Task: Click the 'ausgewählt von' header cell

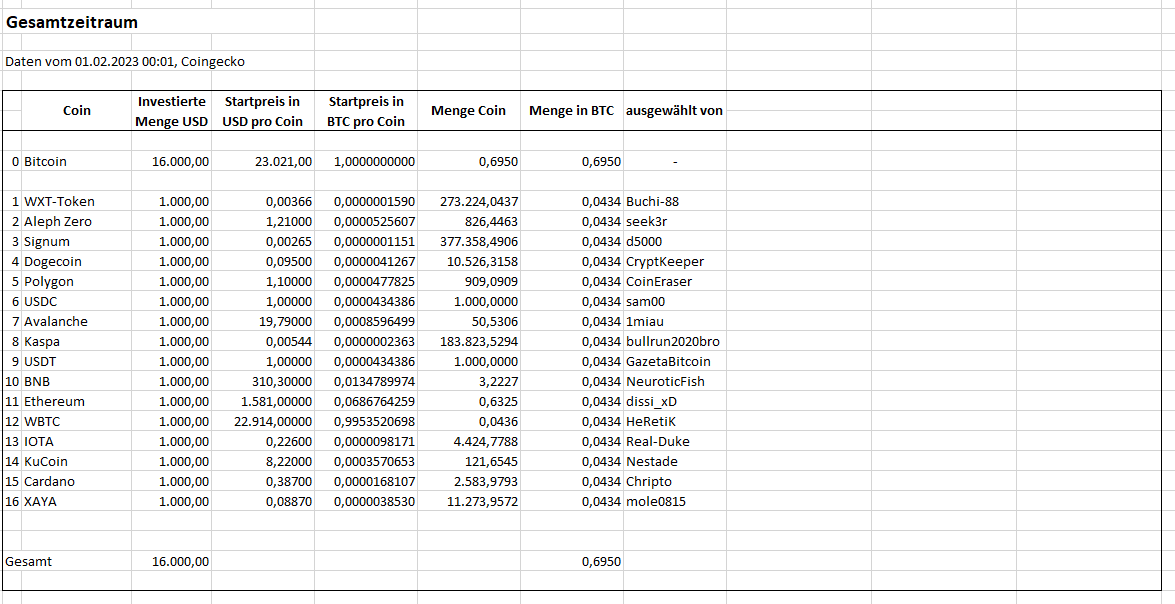Action: coord(674,111)
